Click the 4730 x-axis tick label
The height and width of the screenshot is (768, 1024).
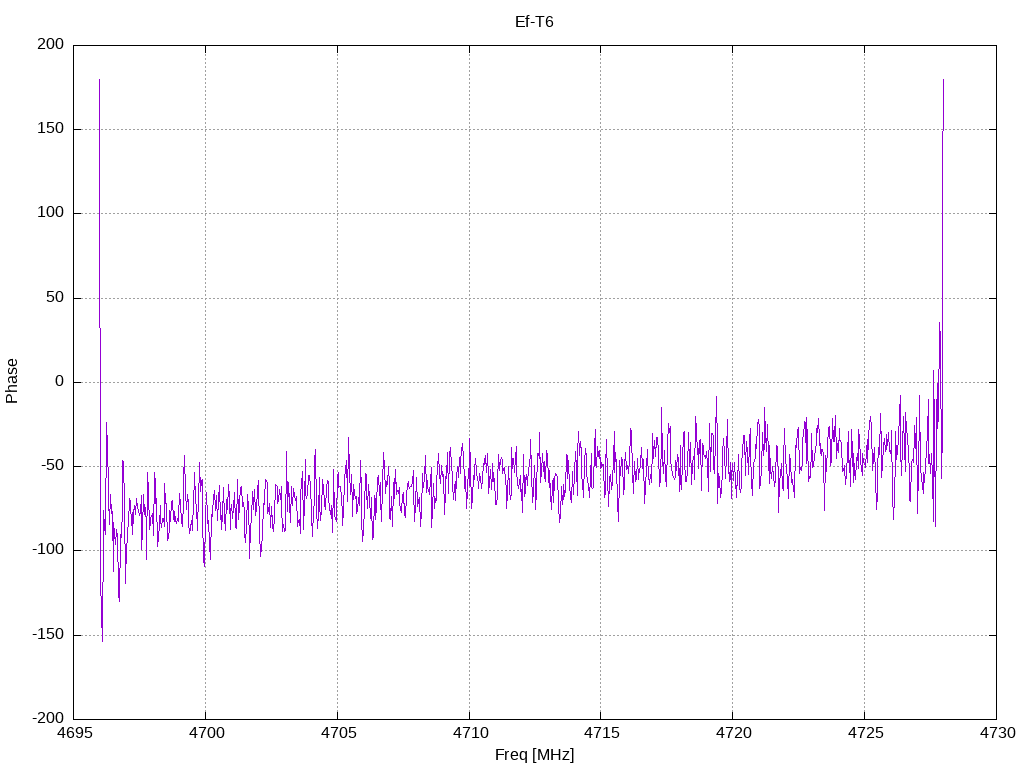tap(995, 734)
